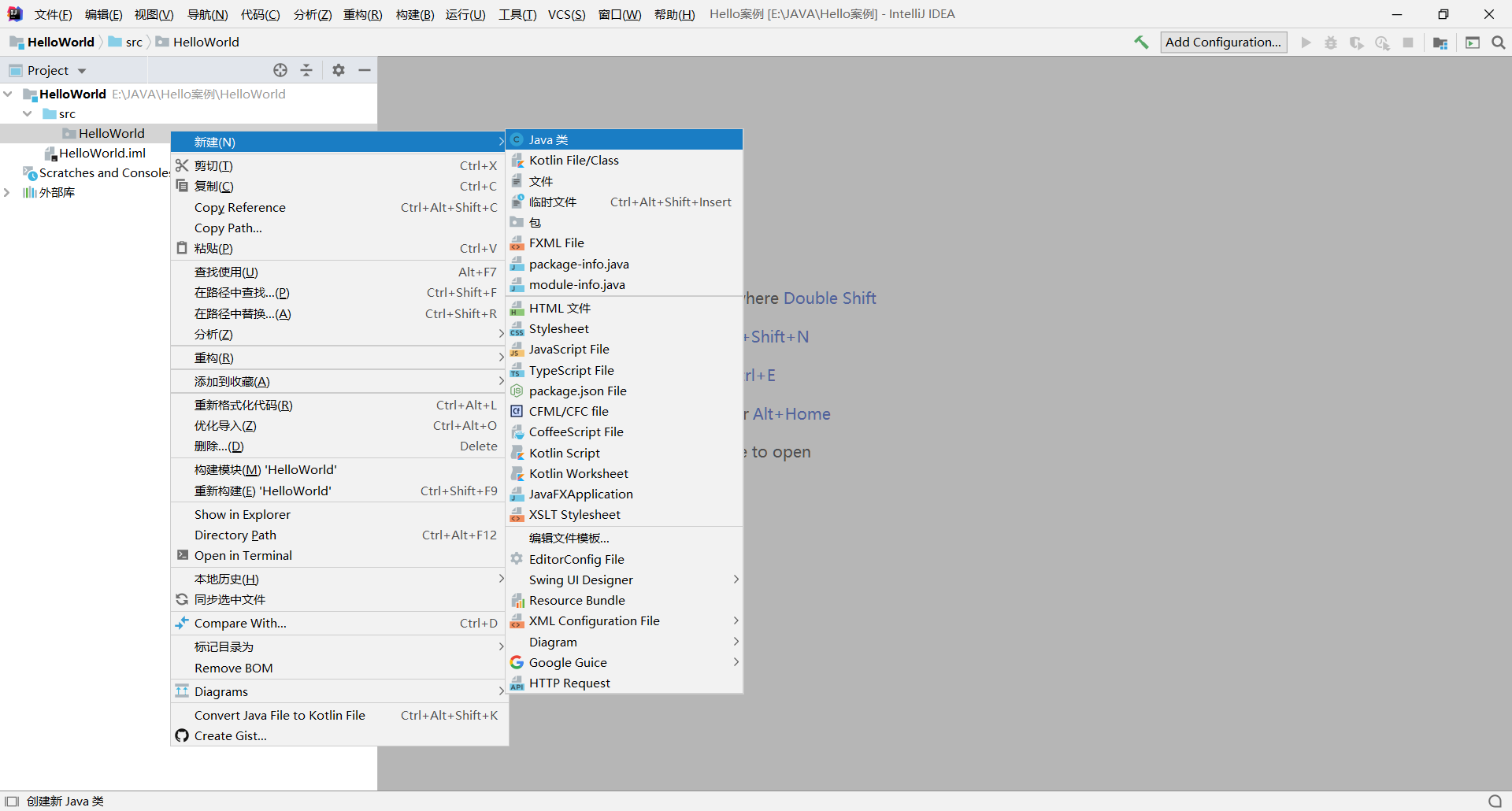Select Scratches and Consoles tree item
Image resolution: width=1512 pixels, height=811 pixels.
[x=97, y=172]
